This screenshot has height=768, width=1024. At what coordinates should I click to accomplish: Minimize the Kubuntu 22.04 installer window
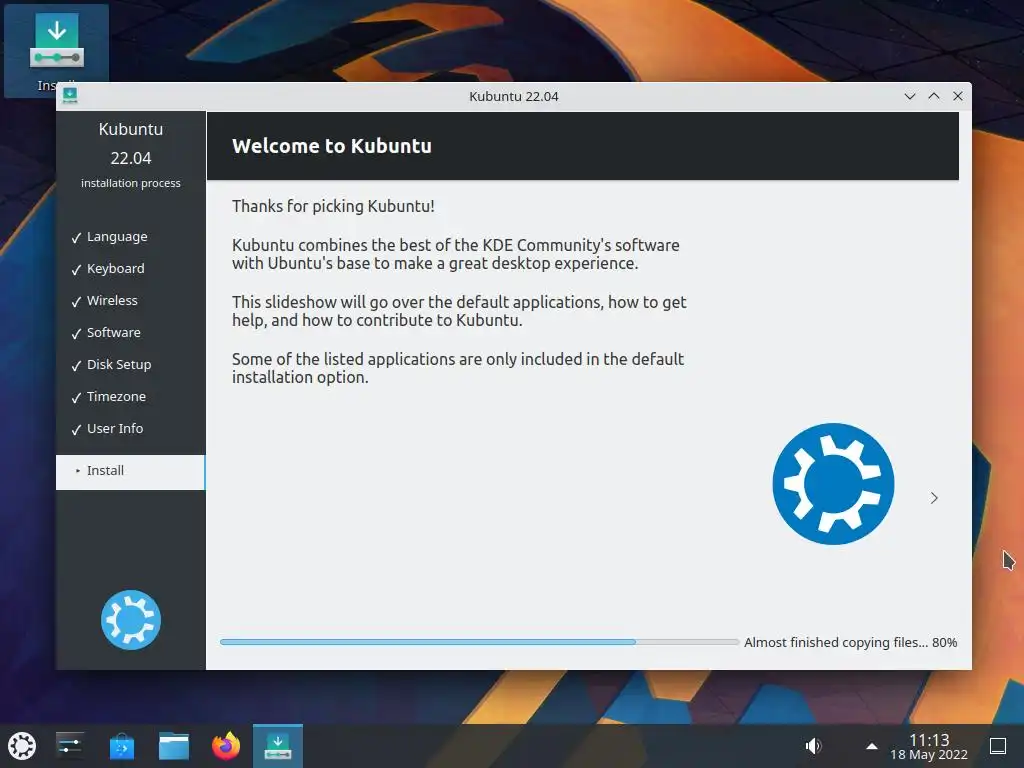tap(910, 96)
